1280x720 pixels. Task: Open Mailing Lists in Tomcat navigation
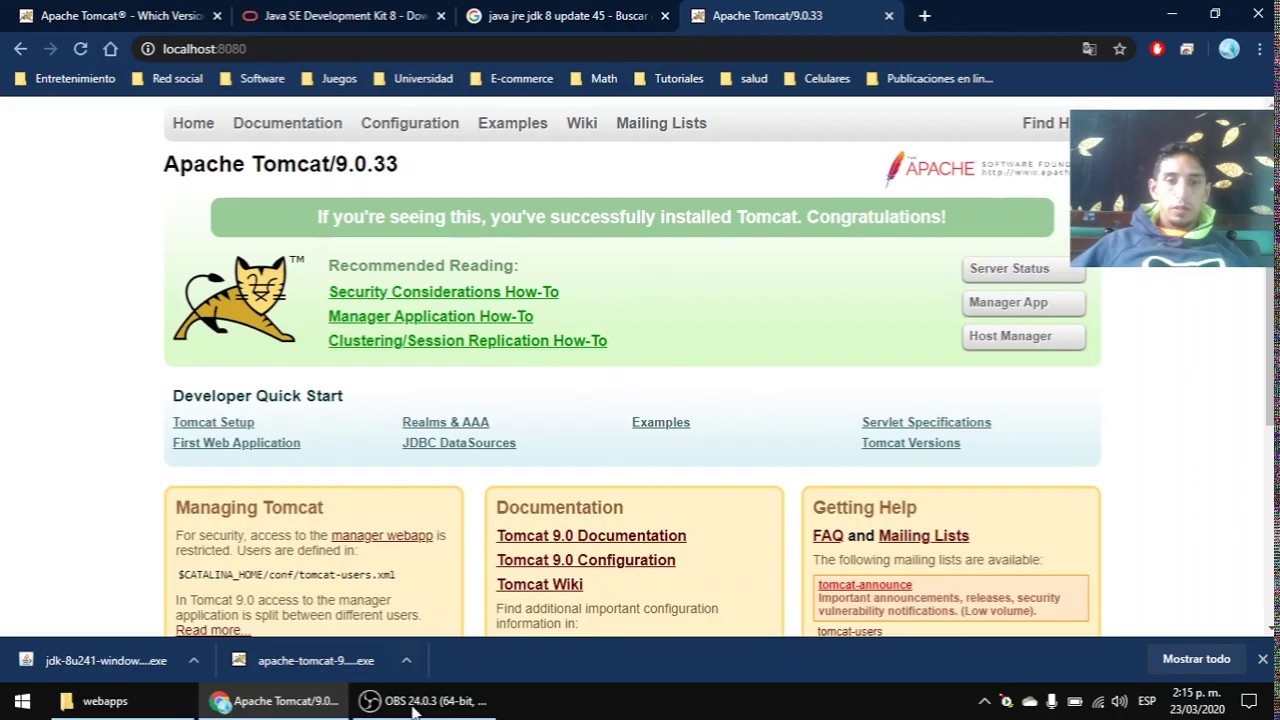pos(661,123)
